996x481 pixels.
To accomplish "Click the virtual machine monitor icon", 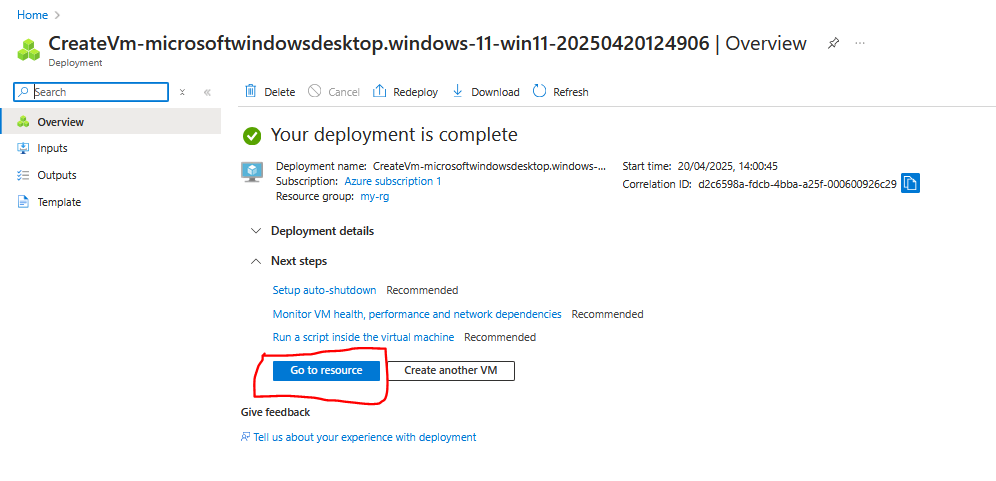I will point(253,172).
